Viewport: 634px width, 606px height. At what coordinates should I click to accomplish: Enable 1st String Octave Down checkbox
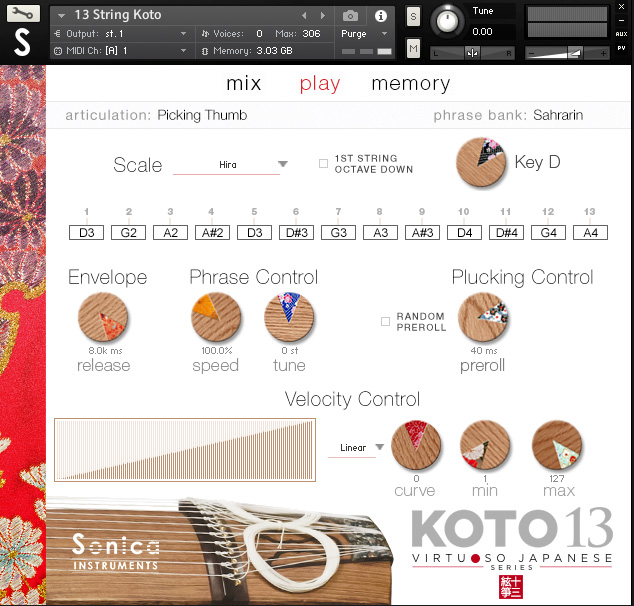[323, 163]
